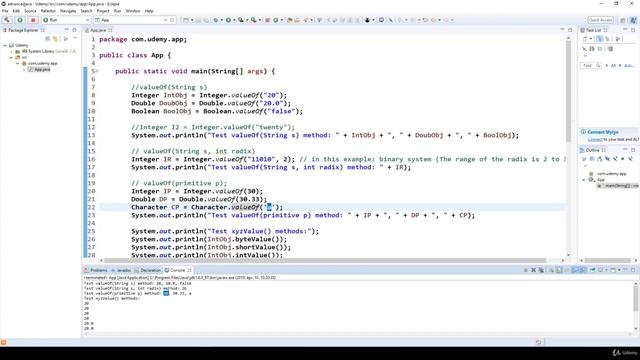Open the App launch configuration dropdown
Viewport: 640px width, 360px height.
pyautogui.click(x=165, y=20)
